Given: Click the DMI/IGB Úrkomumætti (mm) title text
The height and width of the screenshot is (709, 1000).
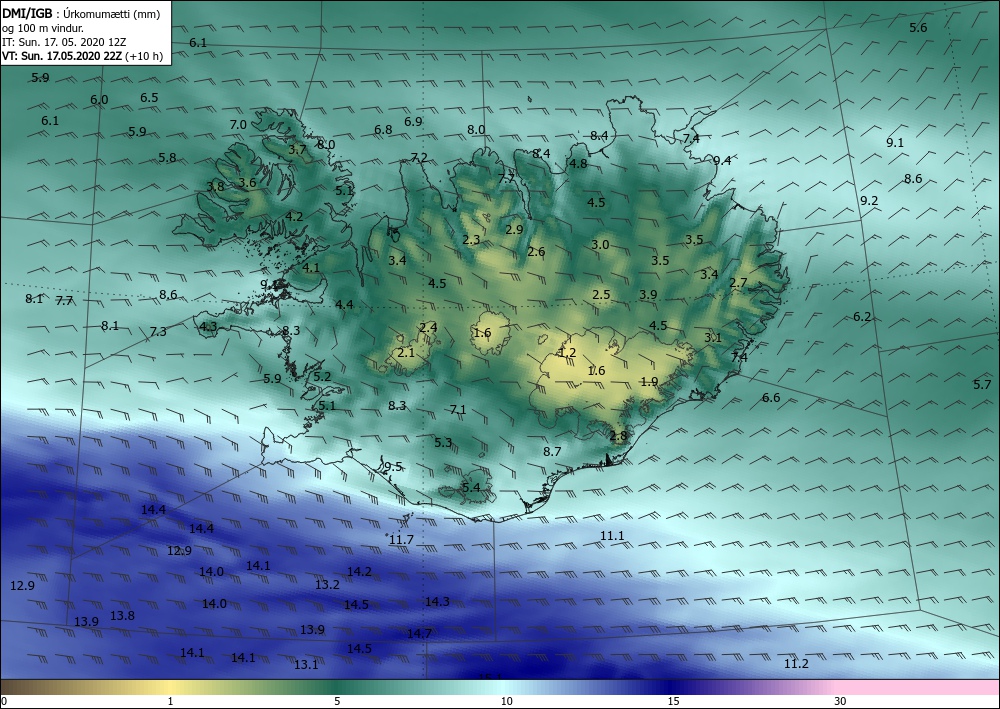Looking at the screenshot, I should coord(81,14).
